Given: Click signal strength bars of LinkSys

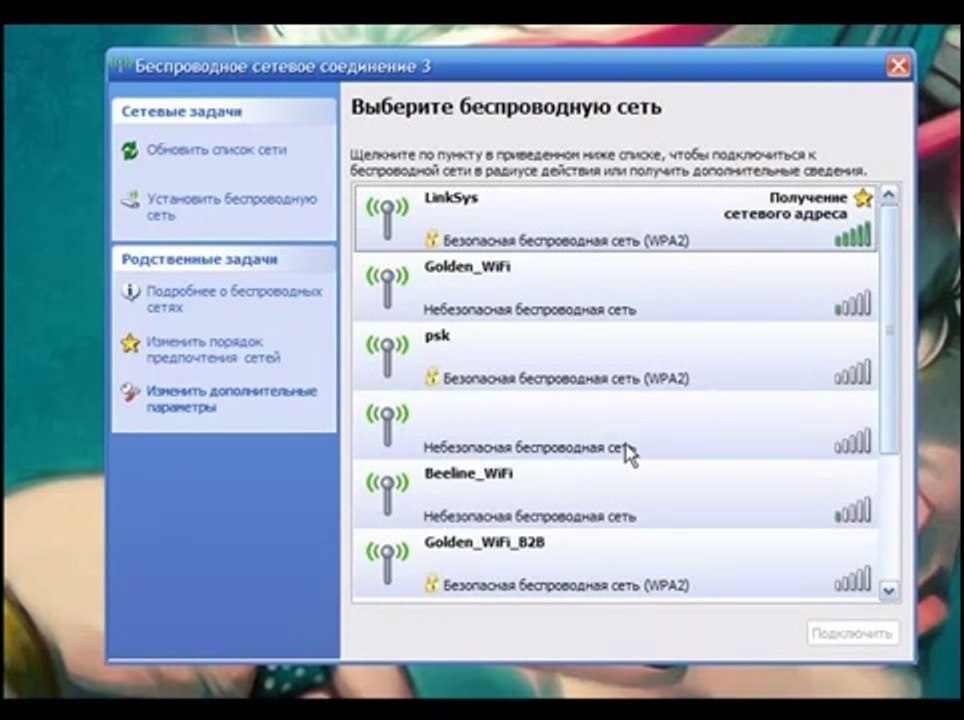Looking at the screenshot, I should pyautogui.click(x=853, y=235).
